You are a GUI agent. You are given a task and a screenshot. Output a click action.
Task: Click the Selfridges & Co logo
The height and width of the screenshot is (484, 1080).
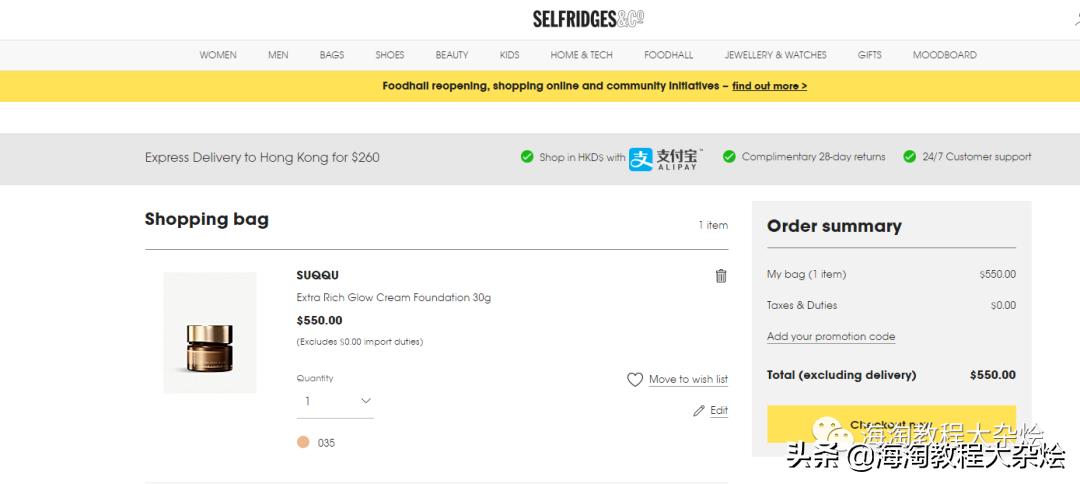588,19
